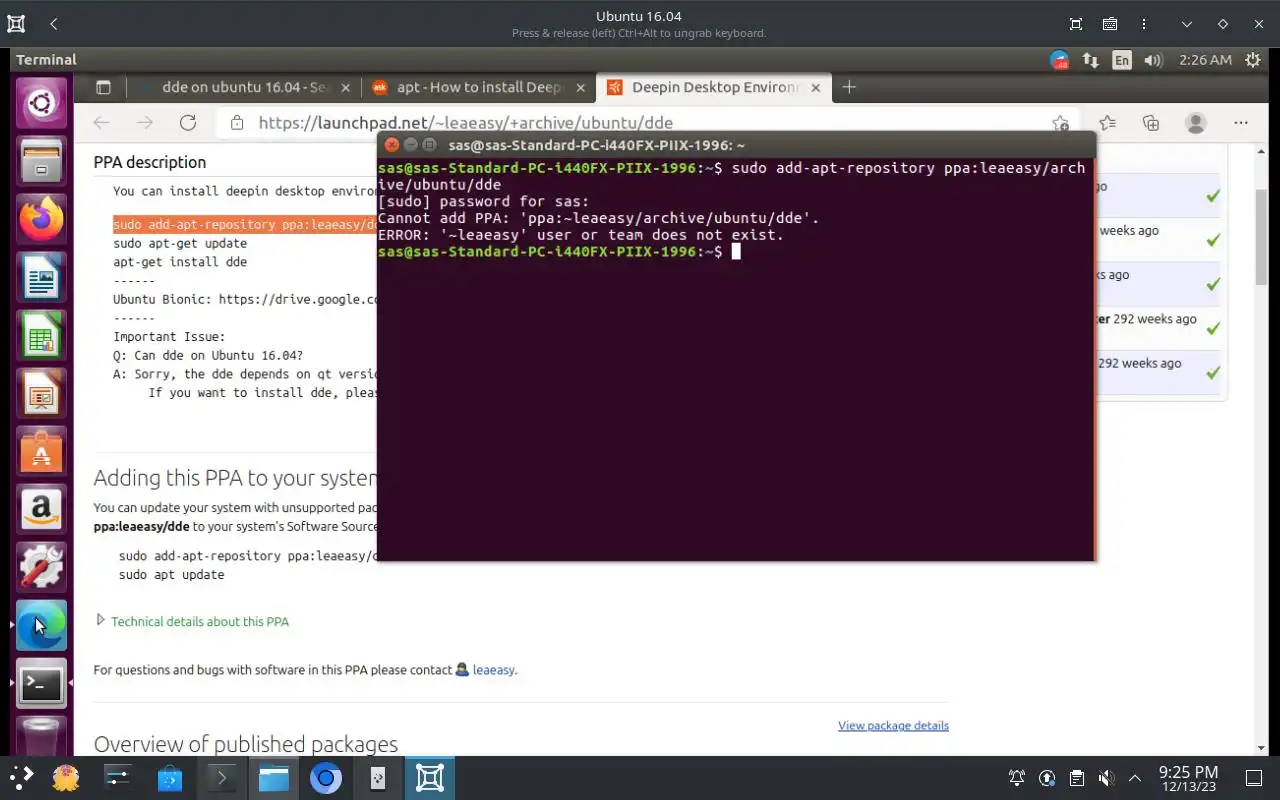
Task: Open LibreOffice Calc from launcher
Action: pos(41,336)
